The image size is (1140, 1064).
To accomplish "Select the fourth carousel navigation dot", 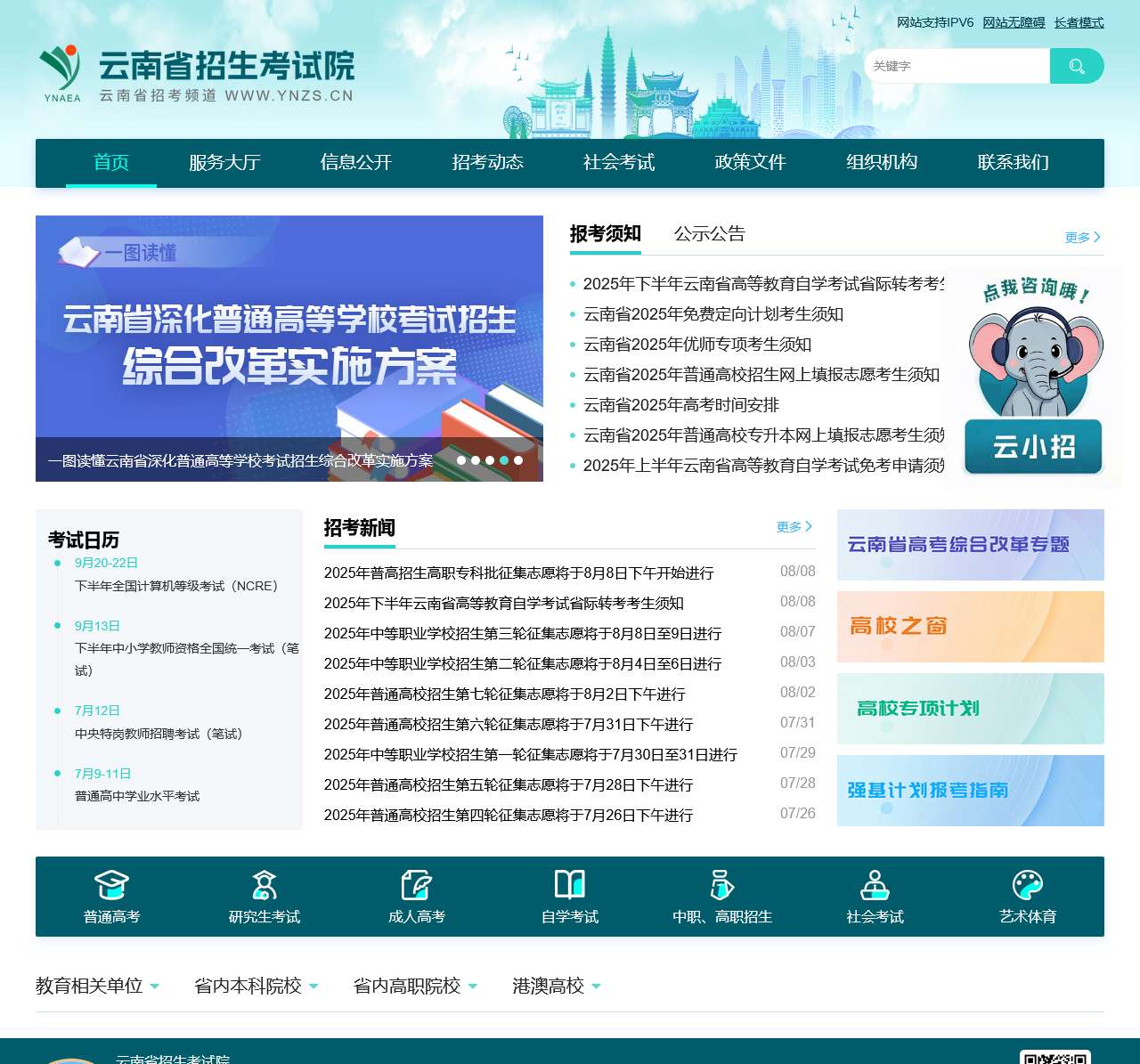I will [x=503, y=460].
